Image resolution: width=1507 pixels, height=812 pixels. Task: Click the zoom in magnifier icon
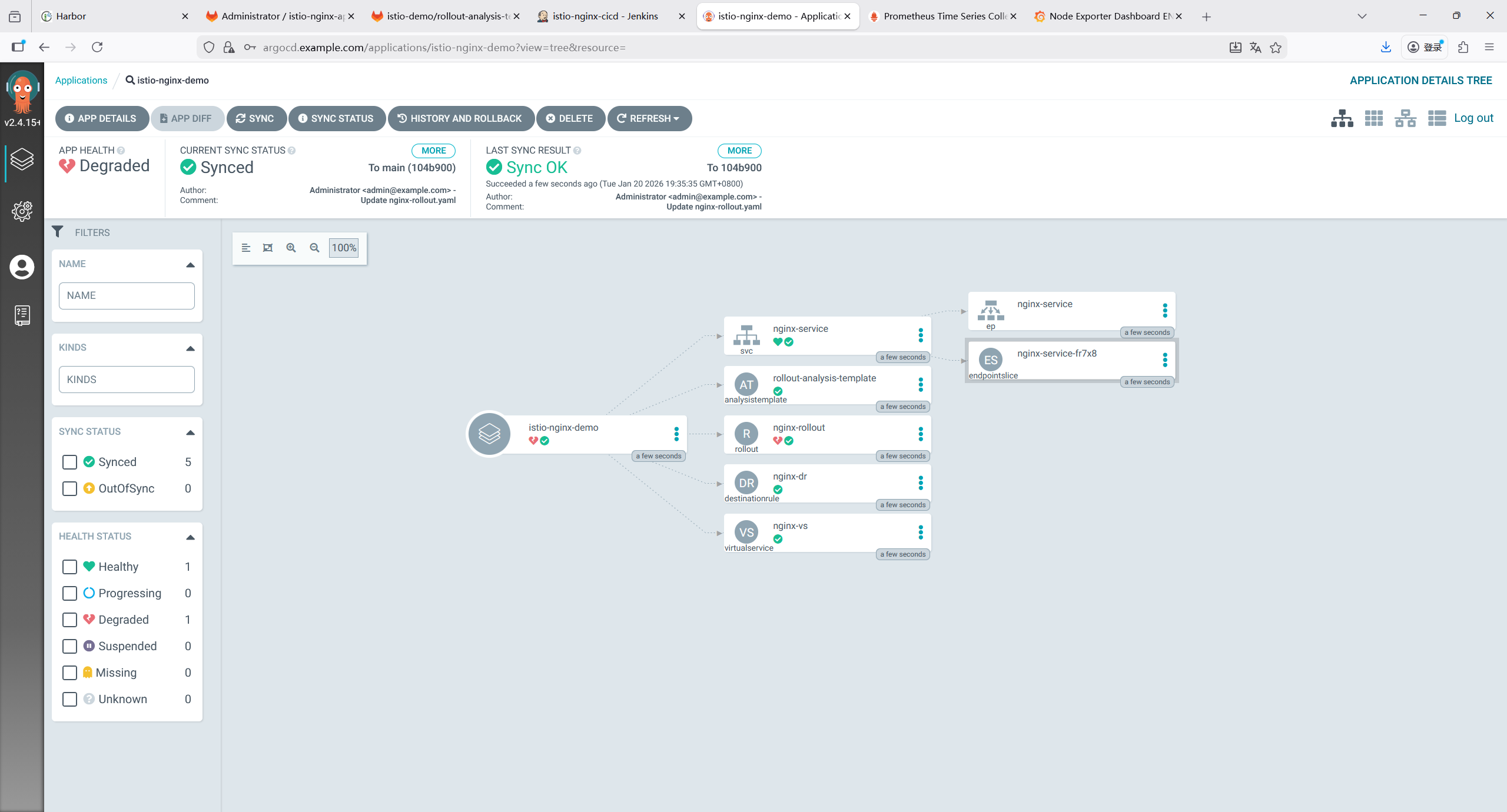(x=291, y=248)
